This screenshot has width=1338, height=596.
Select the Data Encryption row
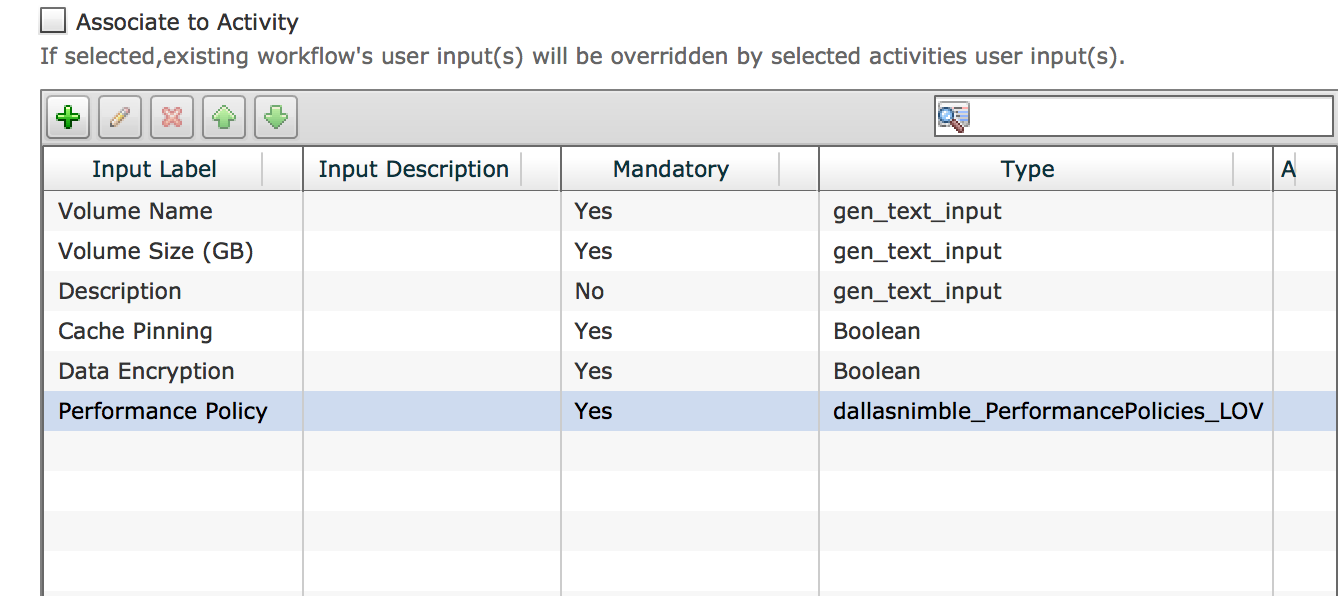(x=690, y=371)
